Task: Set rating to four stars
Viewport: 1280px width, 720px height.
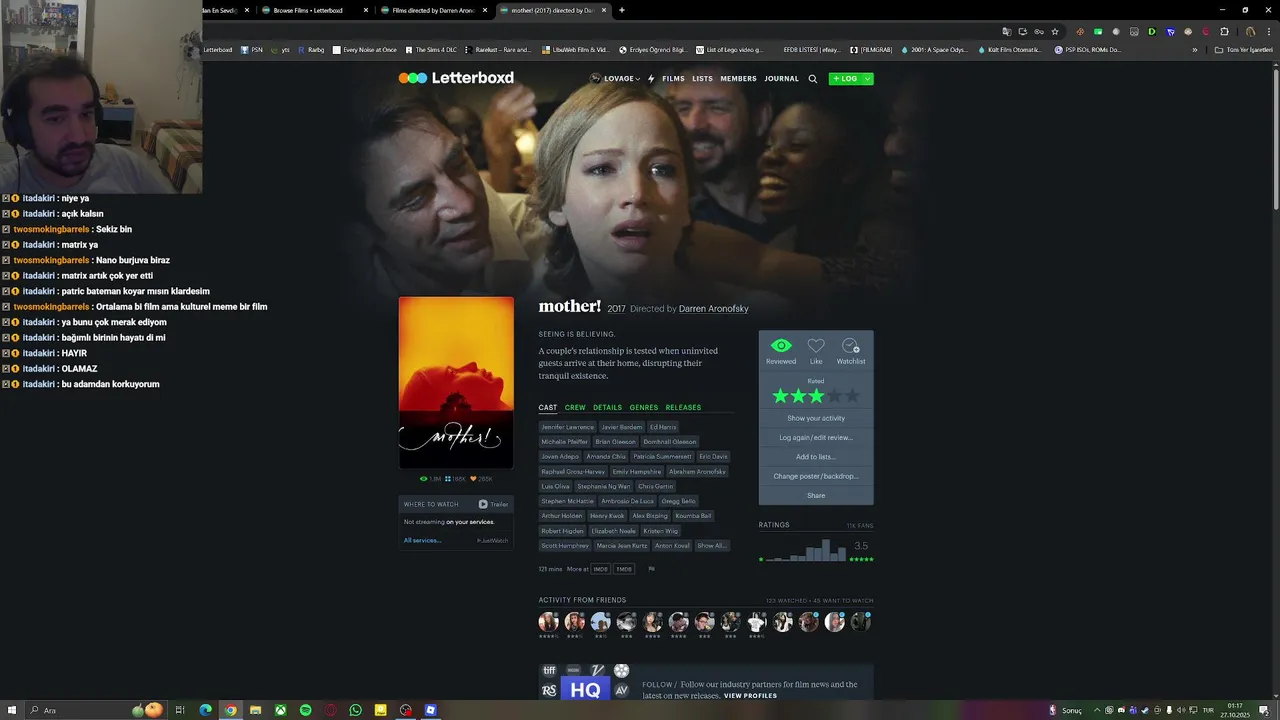Action: (834, 396)
